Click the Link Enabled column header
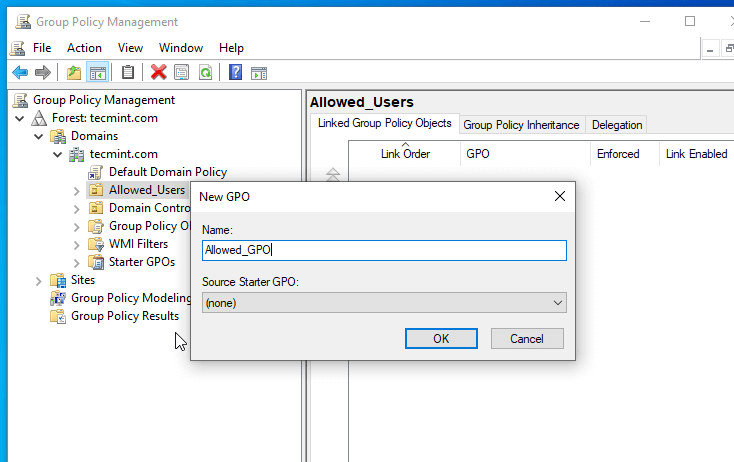734x462 pixels. [697, 154]
